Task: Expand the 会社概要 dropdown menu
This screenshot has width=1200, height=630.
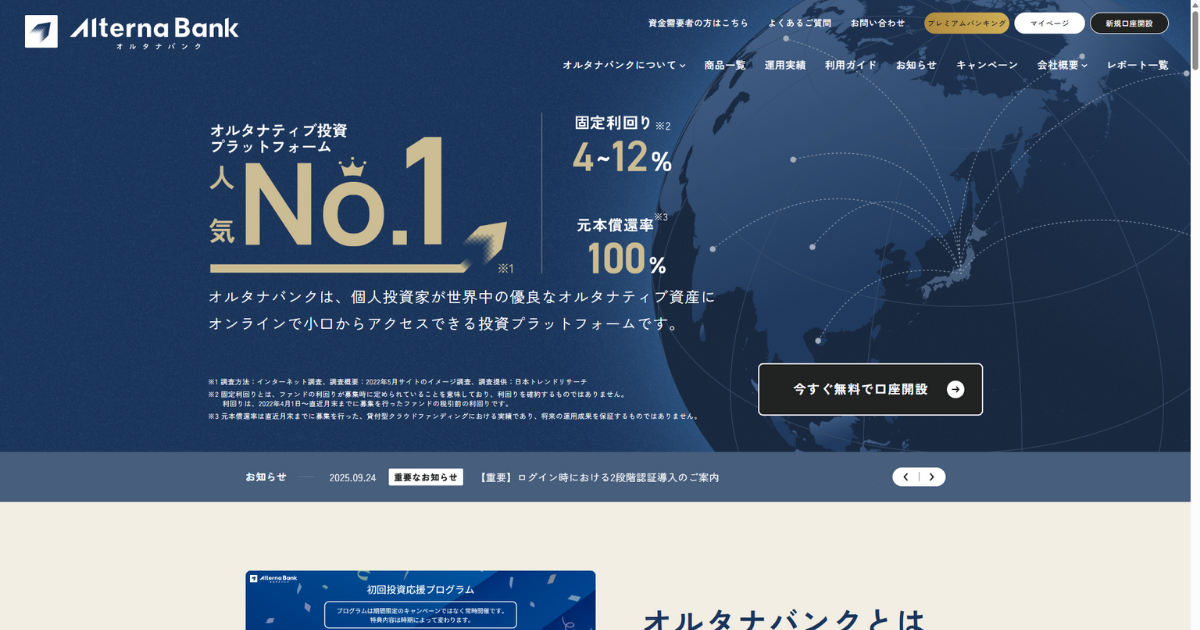Action: (1062, 65)
